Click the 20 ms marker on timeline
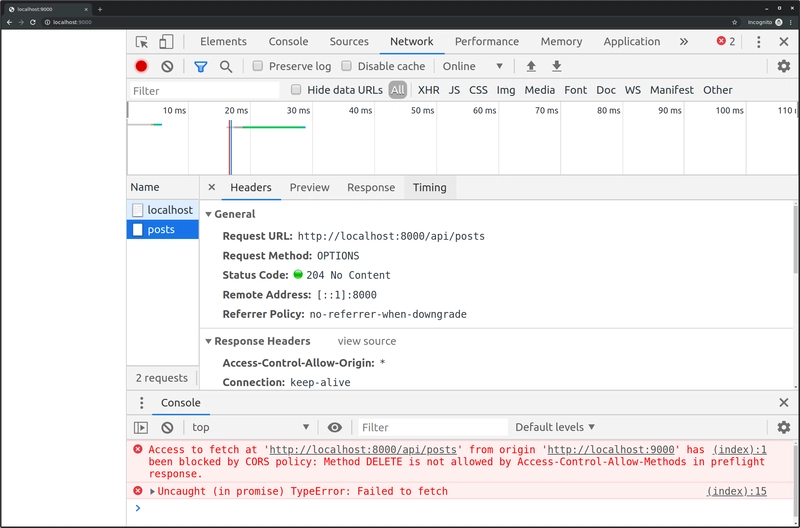Image resolution: width=800 pixels, height=528 pixels. [236, 110]
